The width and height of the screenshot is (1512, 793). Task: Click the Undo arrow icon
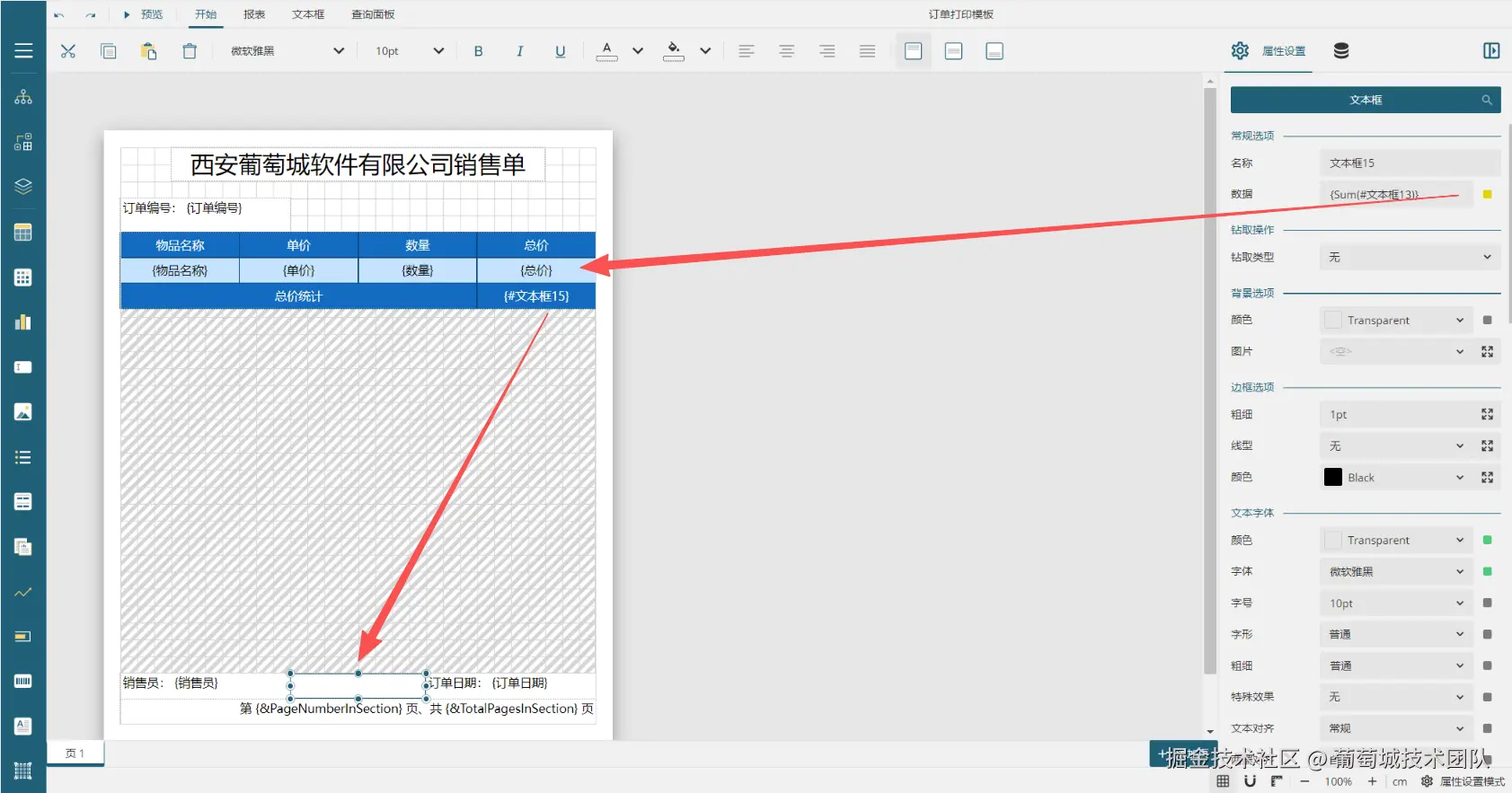[x=59, y=15]
